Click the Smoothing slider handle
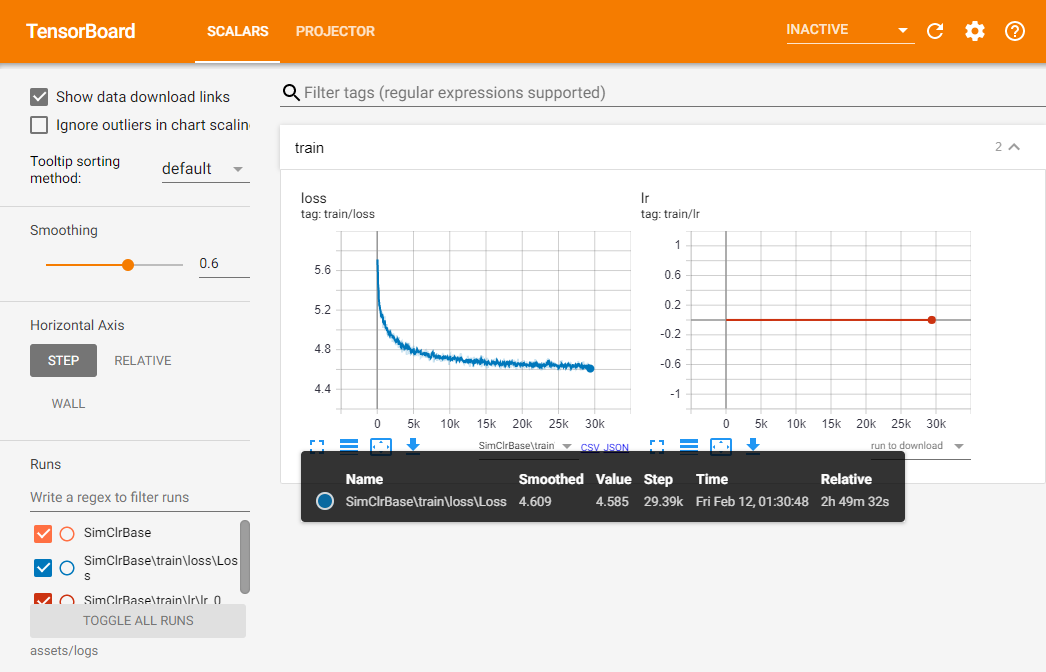Viewport: 1046px width, 672px height. click(128, 265)
